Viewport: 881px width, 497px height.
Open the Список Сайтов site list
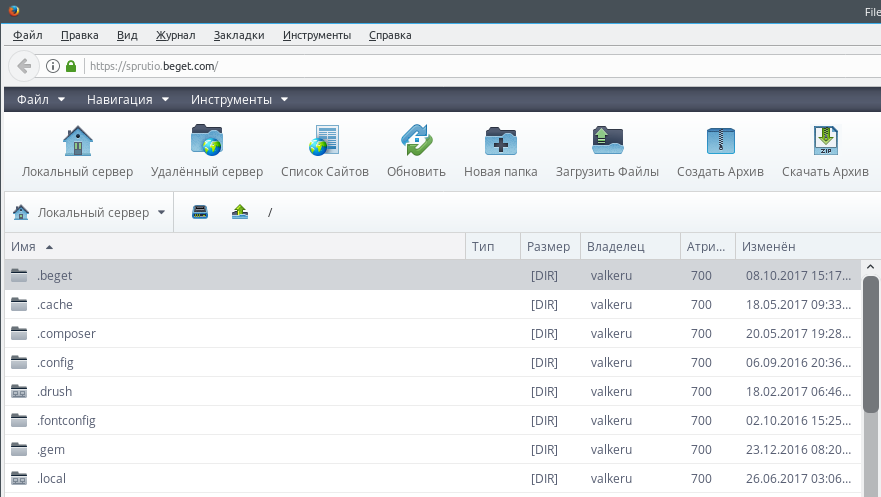click(324, 141)
